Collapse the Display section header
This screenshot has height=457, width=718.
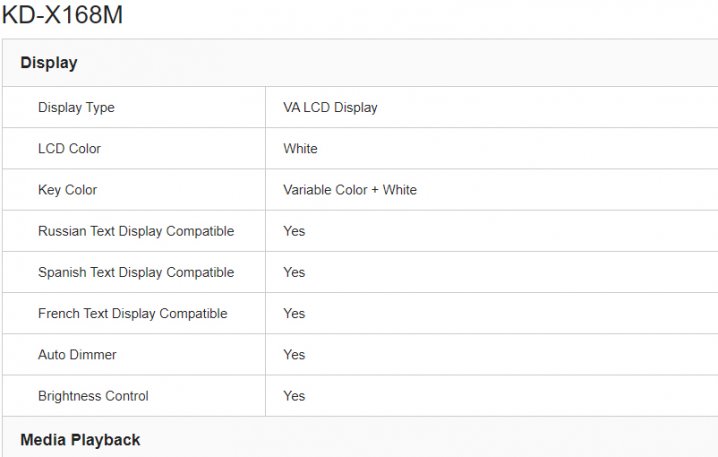pos(49,63)
